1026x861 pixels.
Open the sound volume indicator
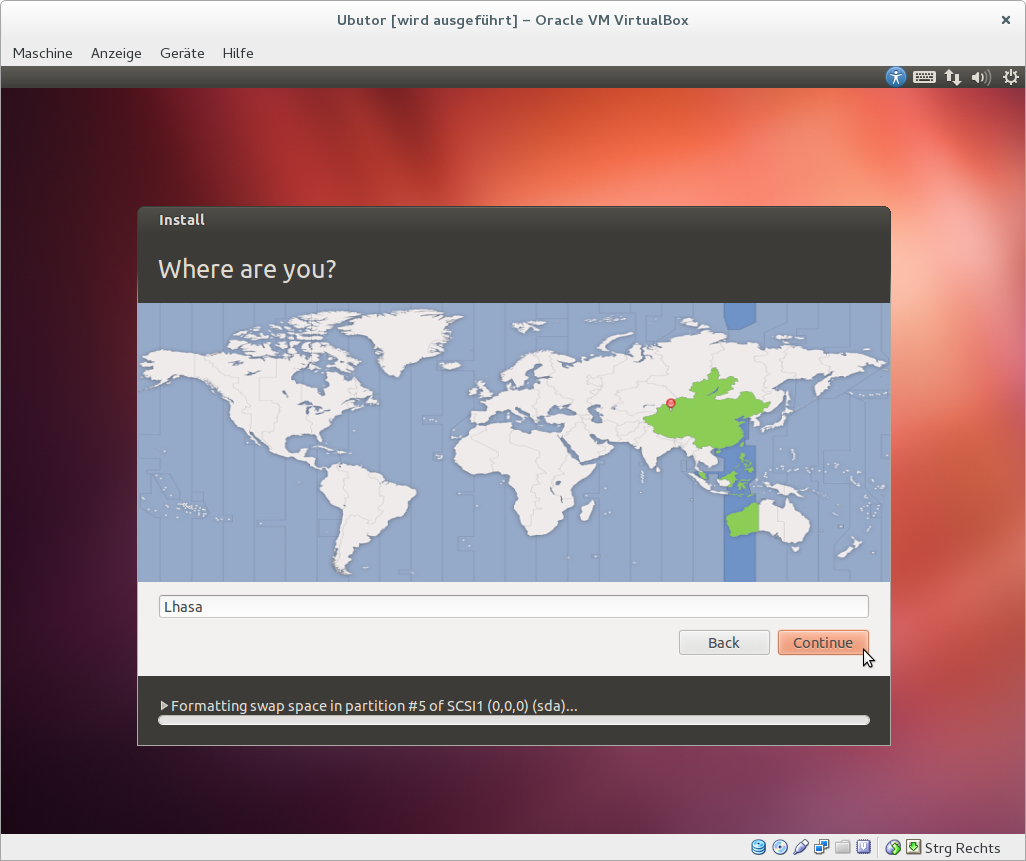point(981,77)
